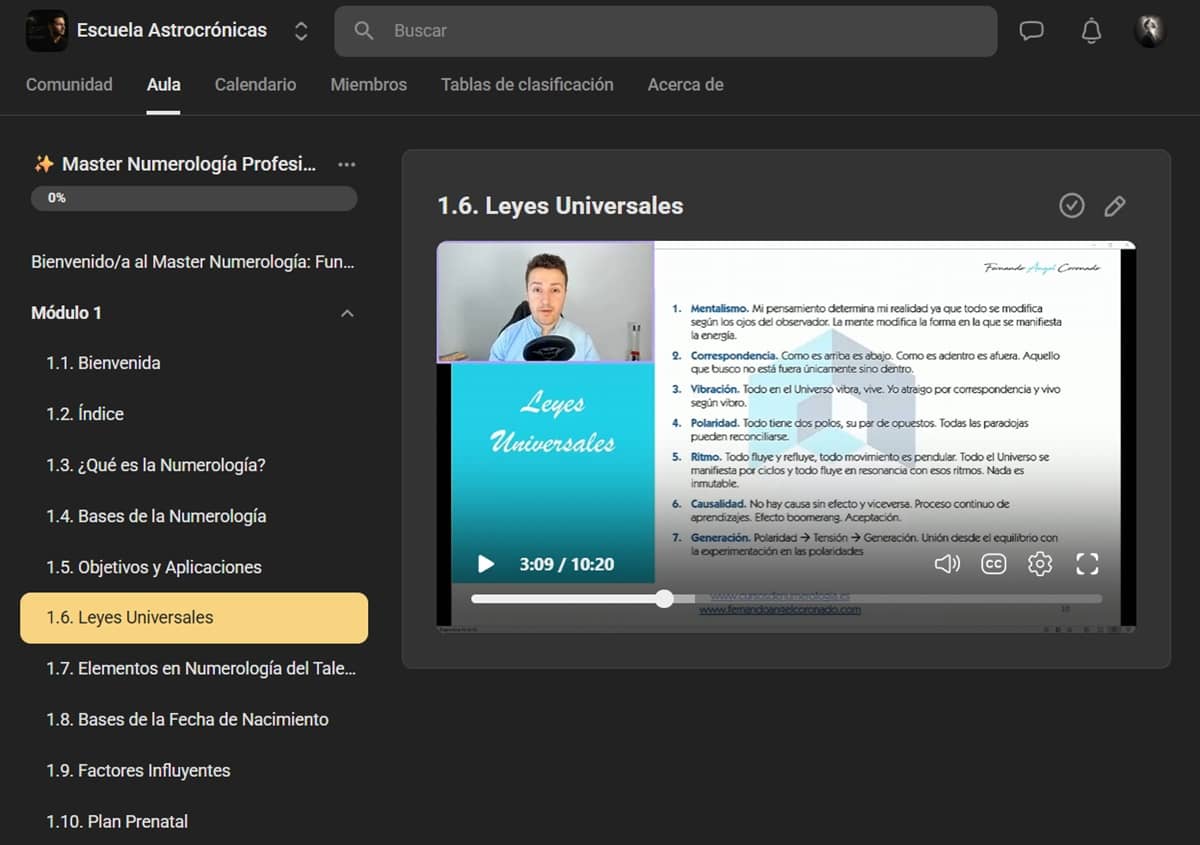Mark lesson as complete with checkmark

point(1071,206)
